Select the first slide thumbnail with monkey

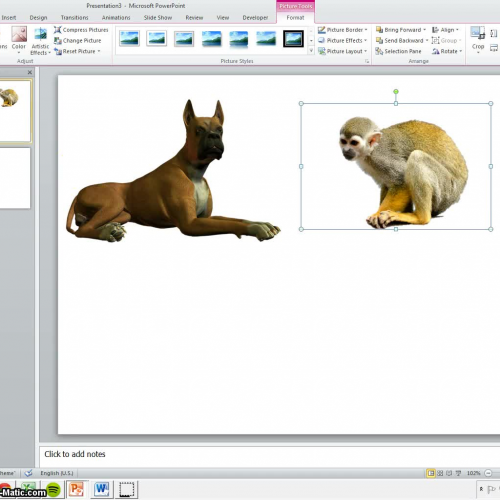[x=15, y=111]
